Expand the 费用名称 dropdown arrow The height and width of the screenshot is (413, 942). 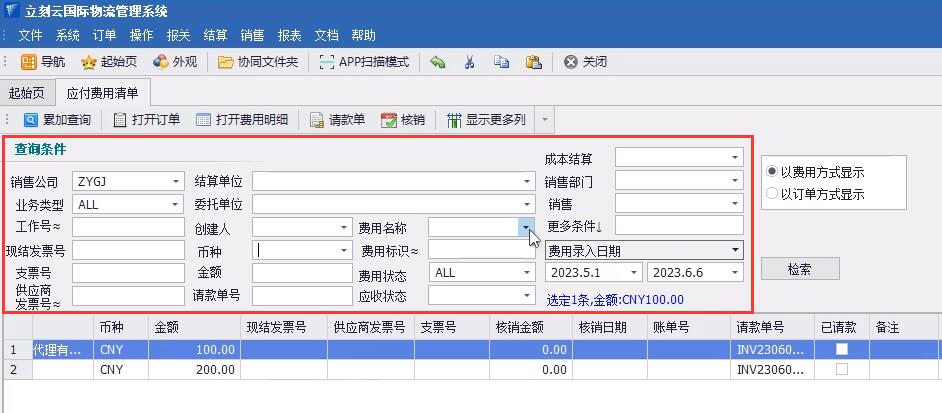pyautogui.click(x=526, y=227)
